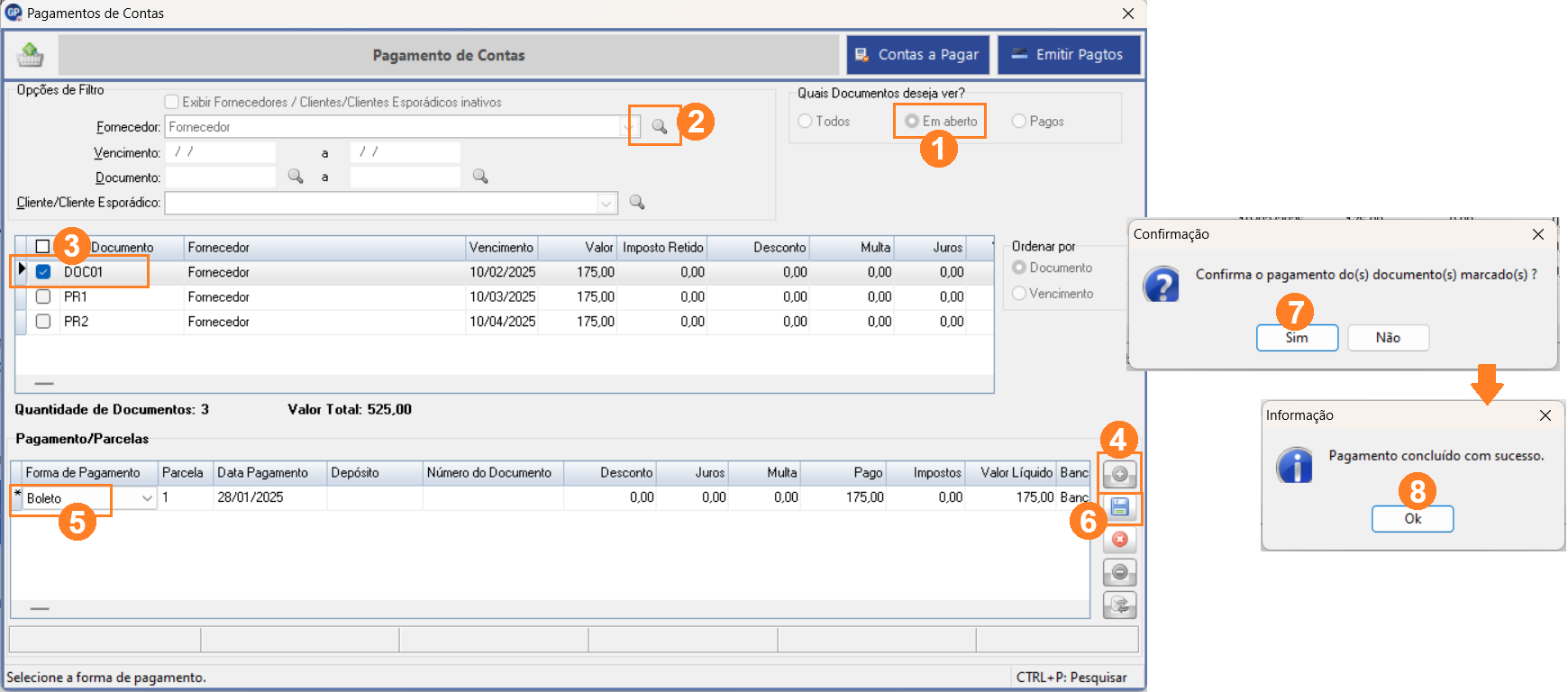Click the 10/04/2025 due date cell
Viewport: 1568px width, 692px height.
pyautogui.click(x=502, y=322)
